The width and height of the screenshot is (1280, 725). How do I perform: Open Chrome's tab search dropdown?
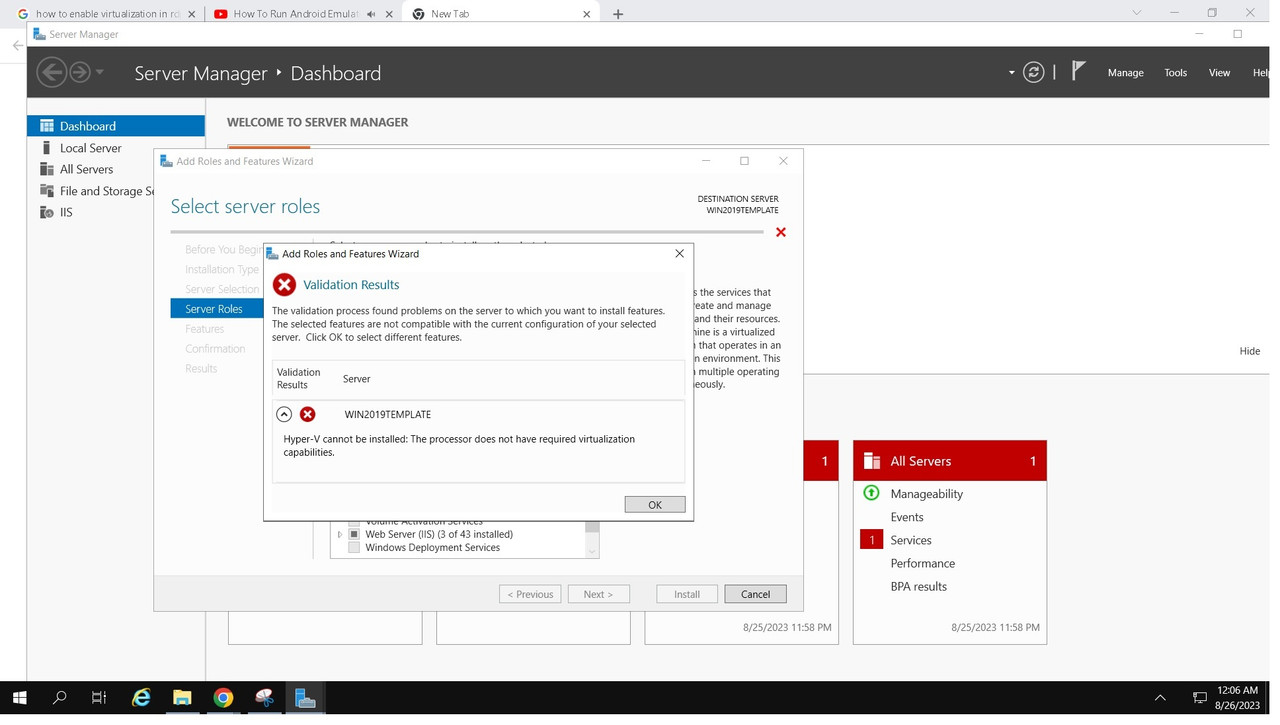(1136, 13)
